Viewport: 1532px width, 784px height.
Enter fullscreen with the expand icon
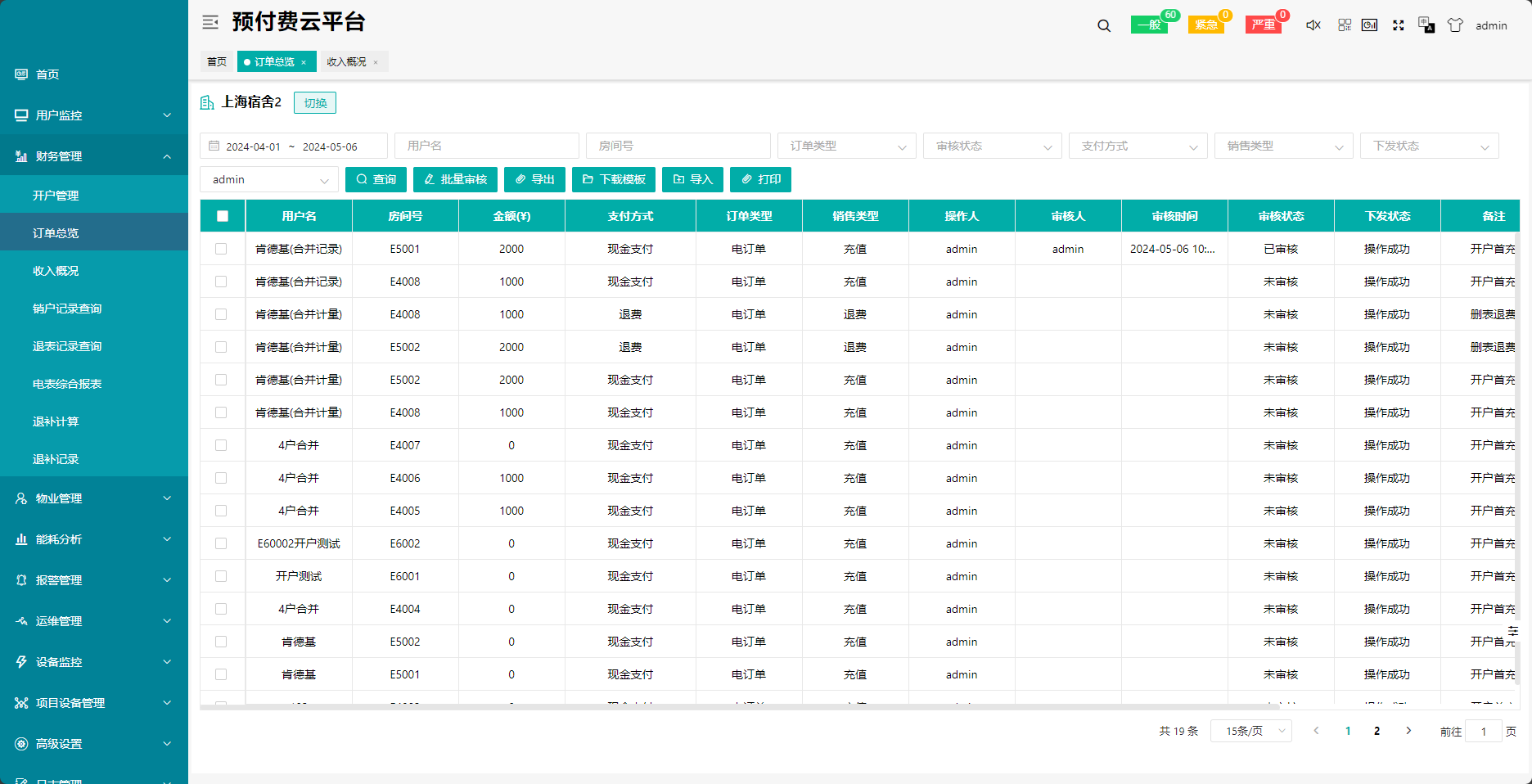point(1399,25)
